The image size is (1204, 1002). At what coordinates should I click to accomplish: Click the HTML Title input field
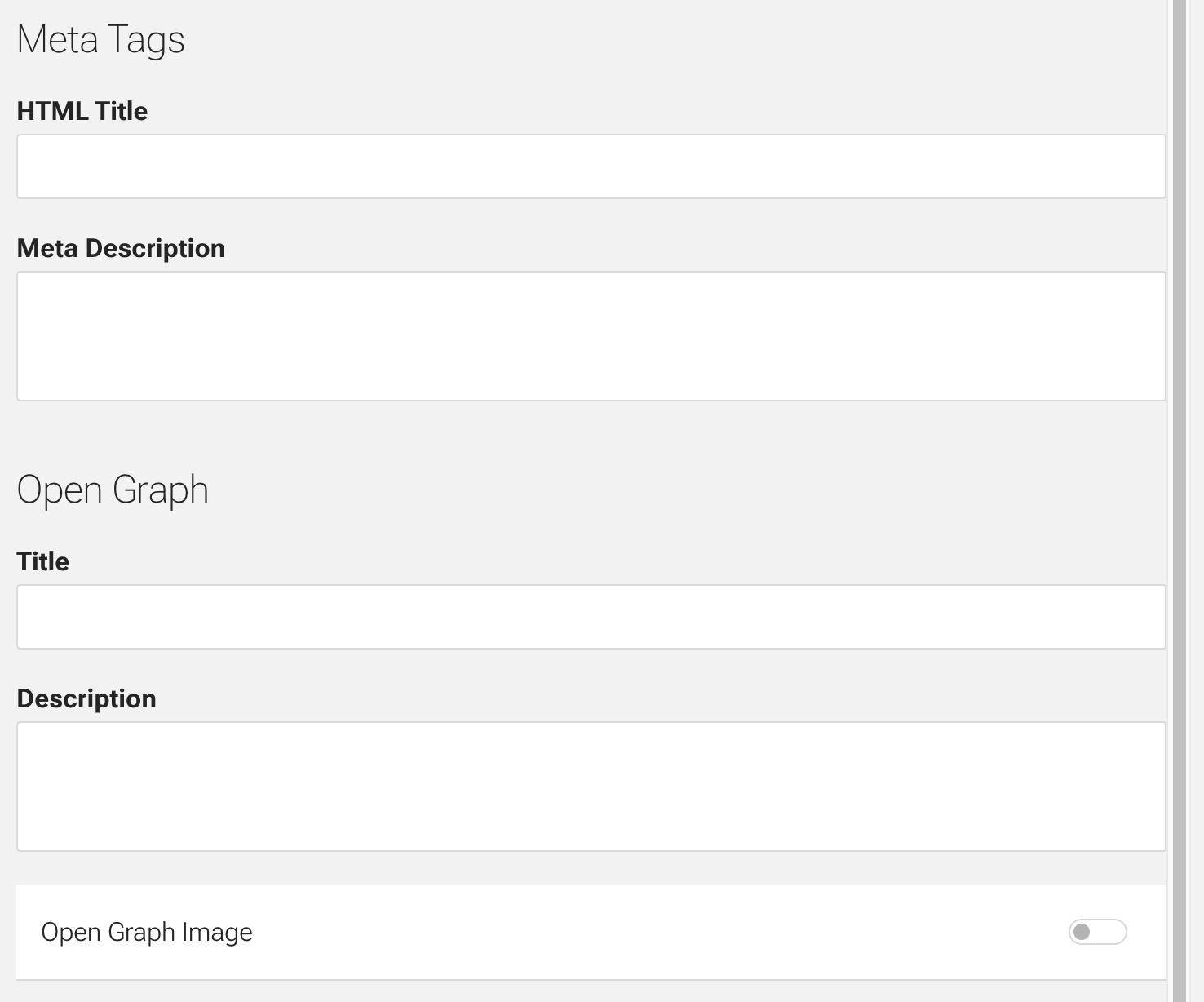coord(591,166)
